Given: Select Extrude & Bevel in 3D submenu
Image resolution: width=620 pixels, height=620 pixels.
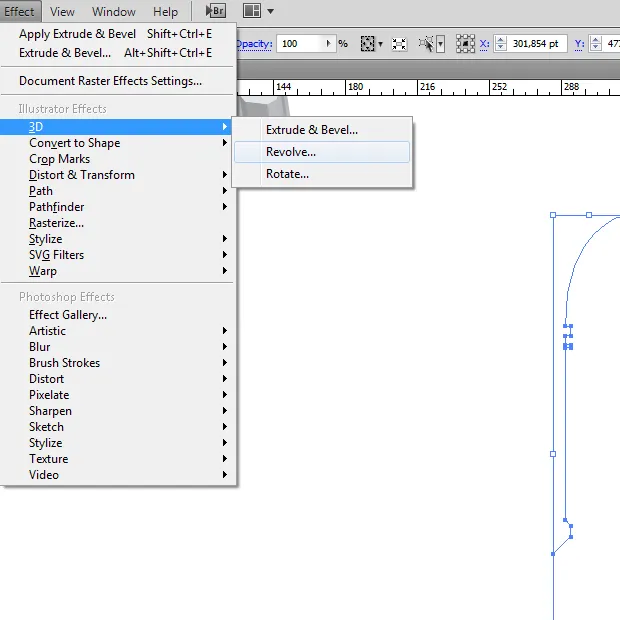Looking at the screenshot, I should (x=311, y=130).
